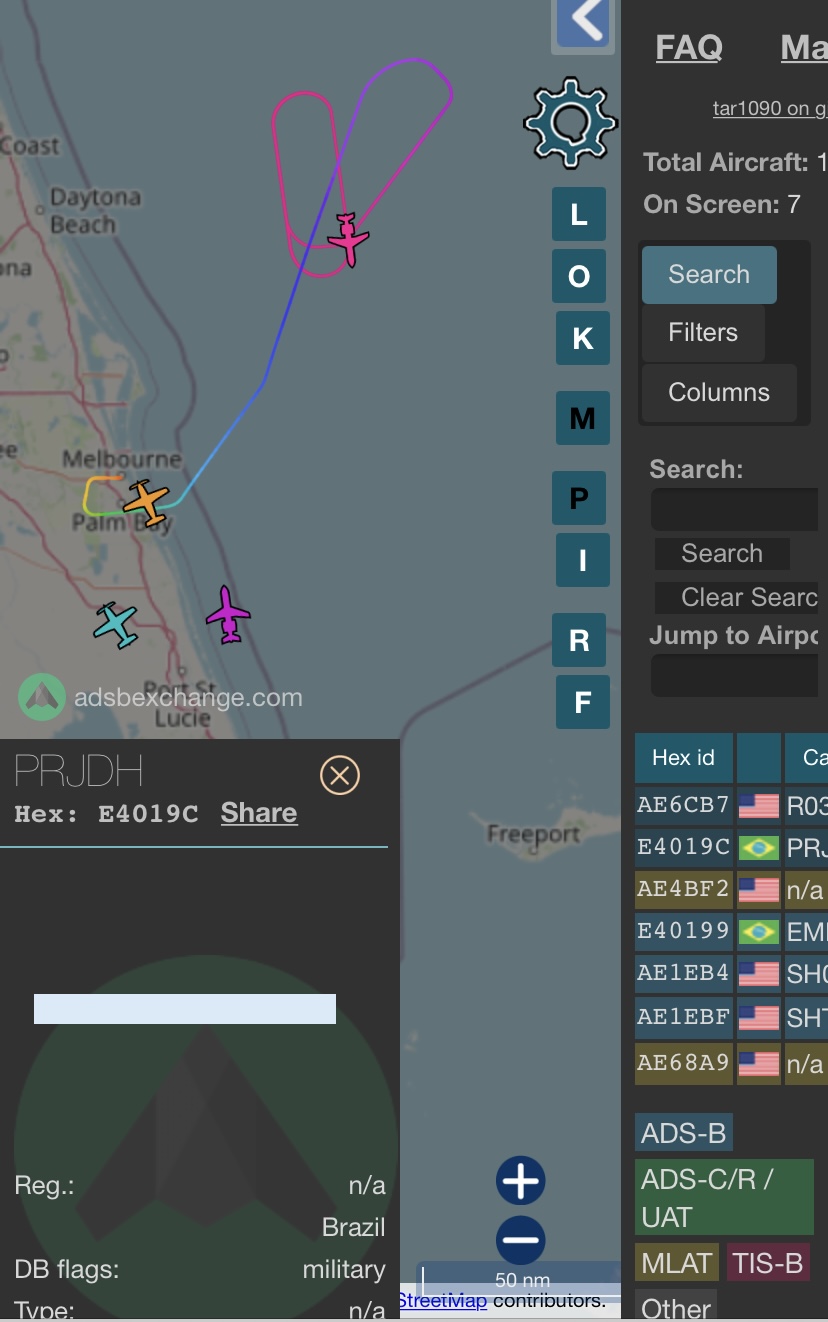Click the "military" DB flags value
Image resolution: width=828 pixels, height=1322 pixels.
click(x=344, y=1270)
